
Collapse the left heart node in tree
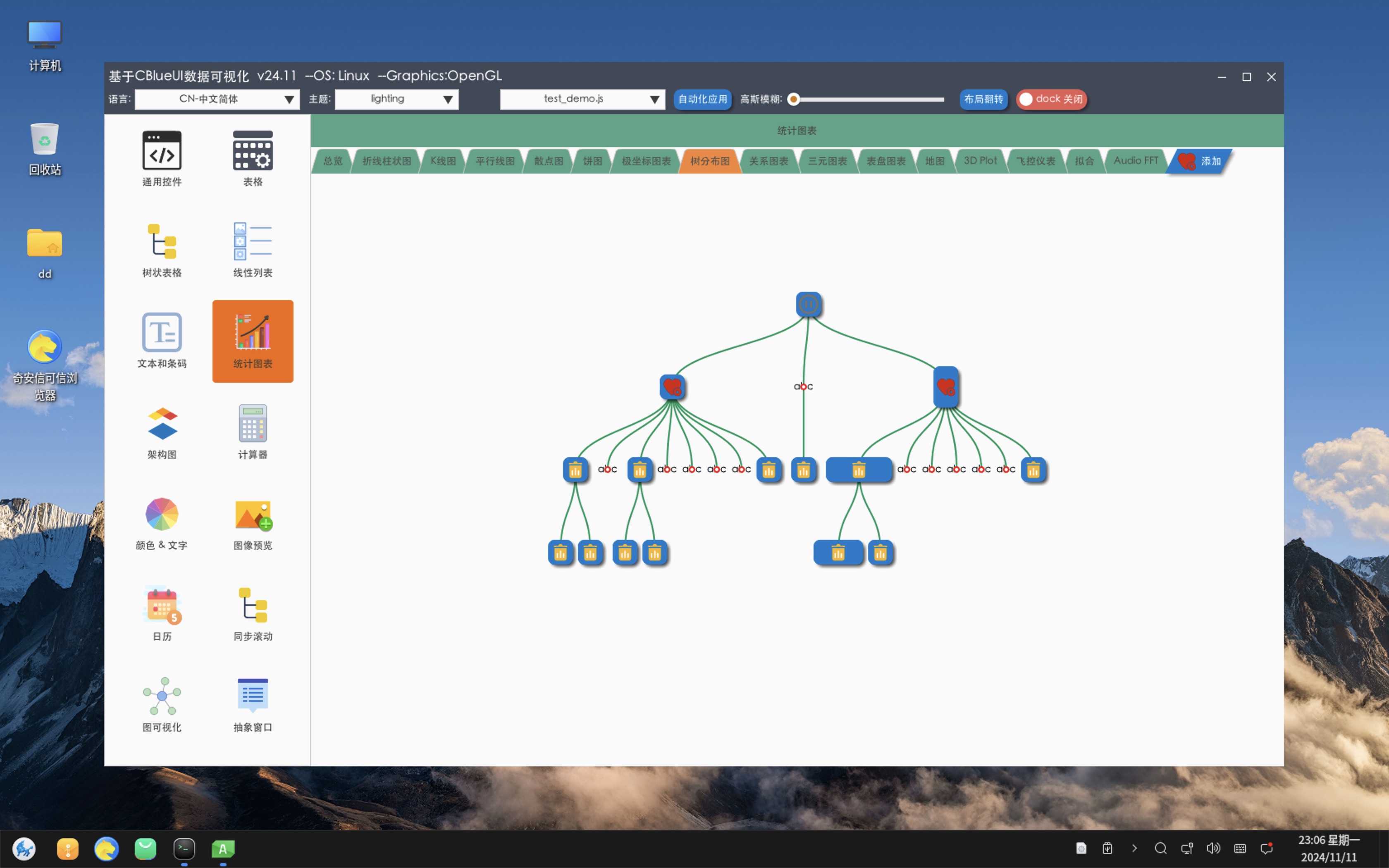672,387
